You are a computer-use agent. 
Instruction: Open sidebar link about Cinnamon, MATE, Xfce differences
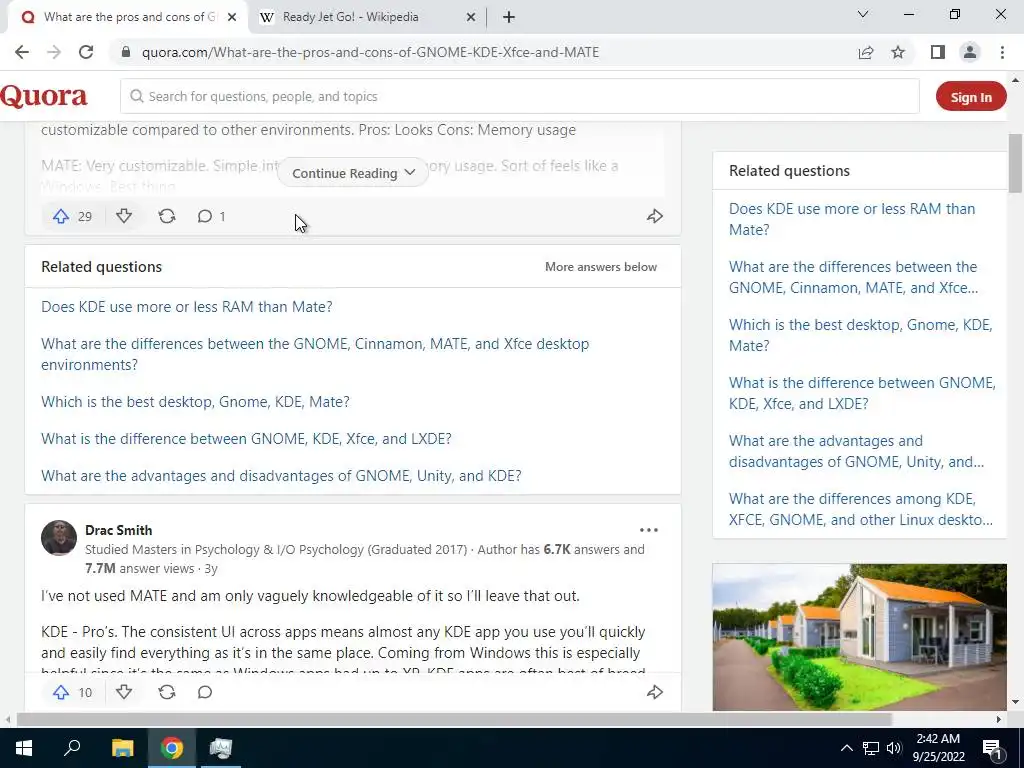pos(854,278)
